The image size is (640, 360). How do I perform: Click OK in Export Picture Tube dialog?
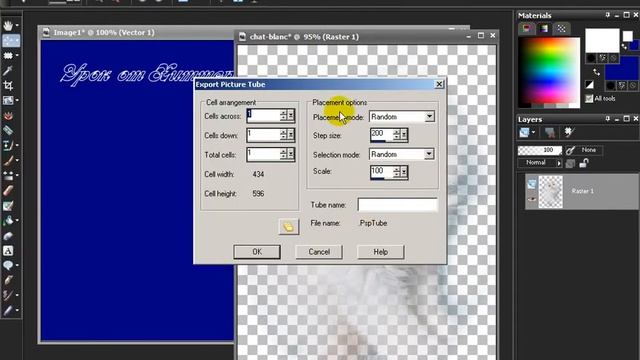tap(257, 252)
